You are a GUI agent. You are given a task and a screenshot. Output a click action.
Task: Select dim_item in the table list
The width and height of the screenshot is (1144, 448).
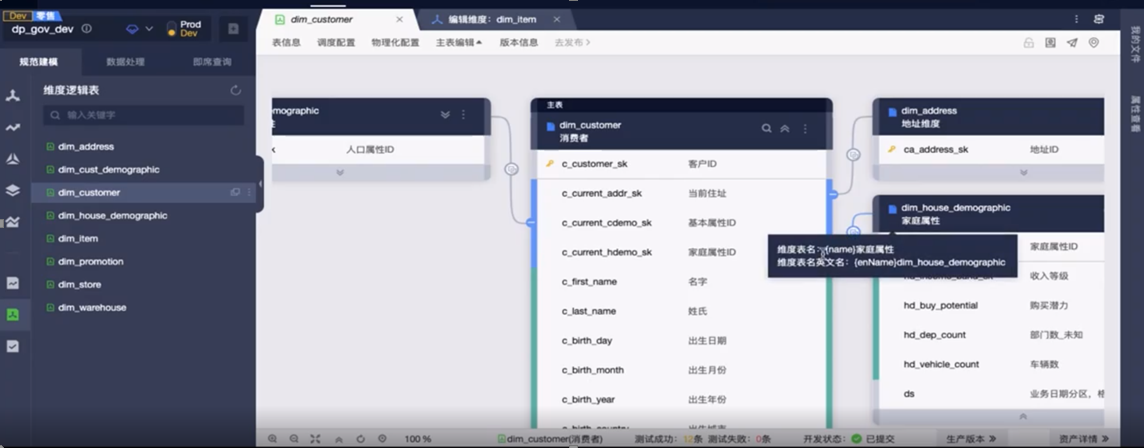click(78, 239)
